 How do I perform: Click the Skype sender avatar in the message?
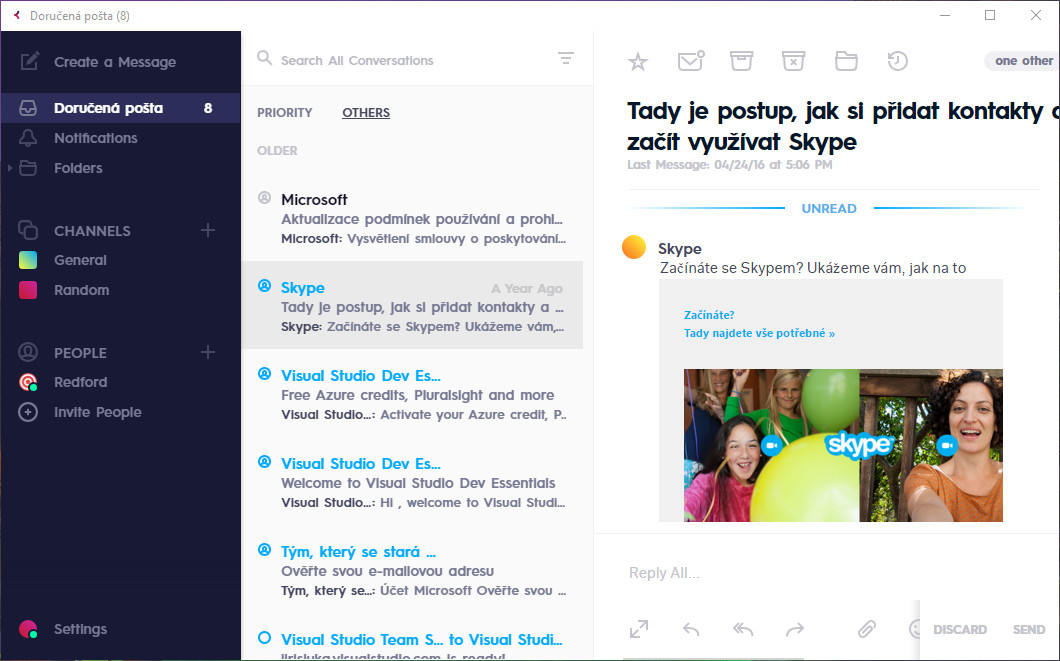[634, 247]
